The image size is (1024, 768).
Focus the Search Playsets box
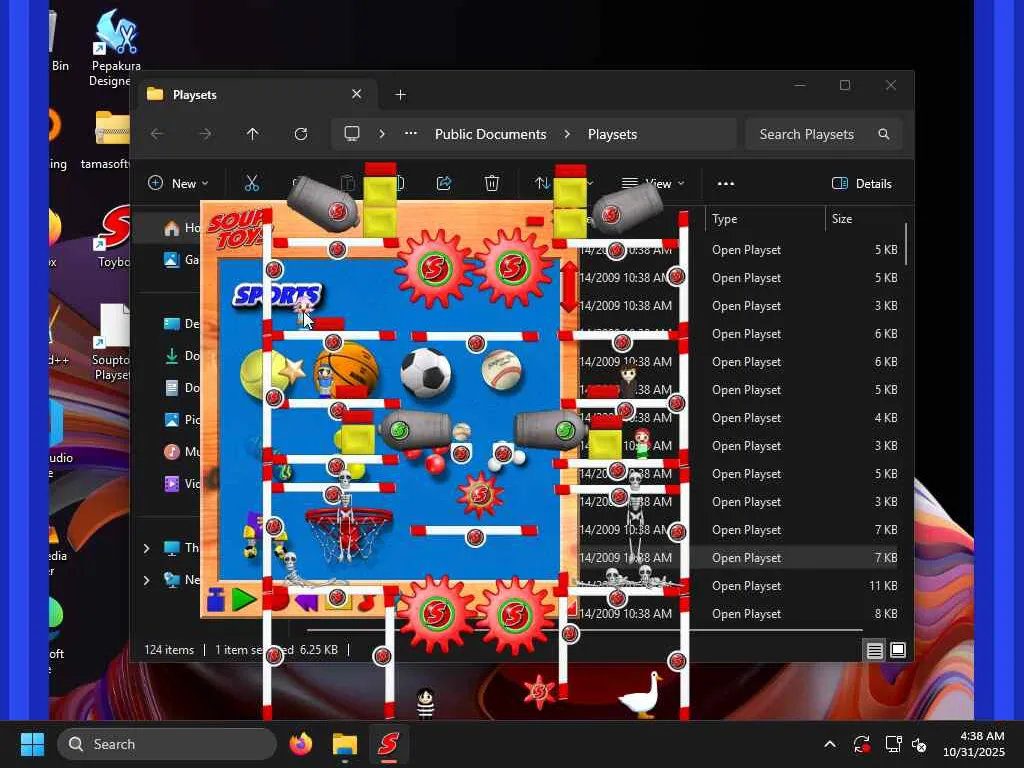pyautogui.click(x=824, y=134)
